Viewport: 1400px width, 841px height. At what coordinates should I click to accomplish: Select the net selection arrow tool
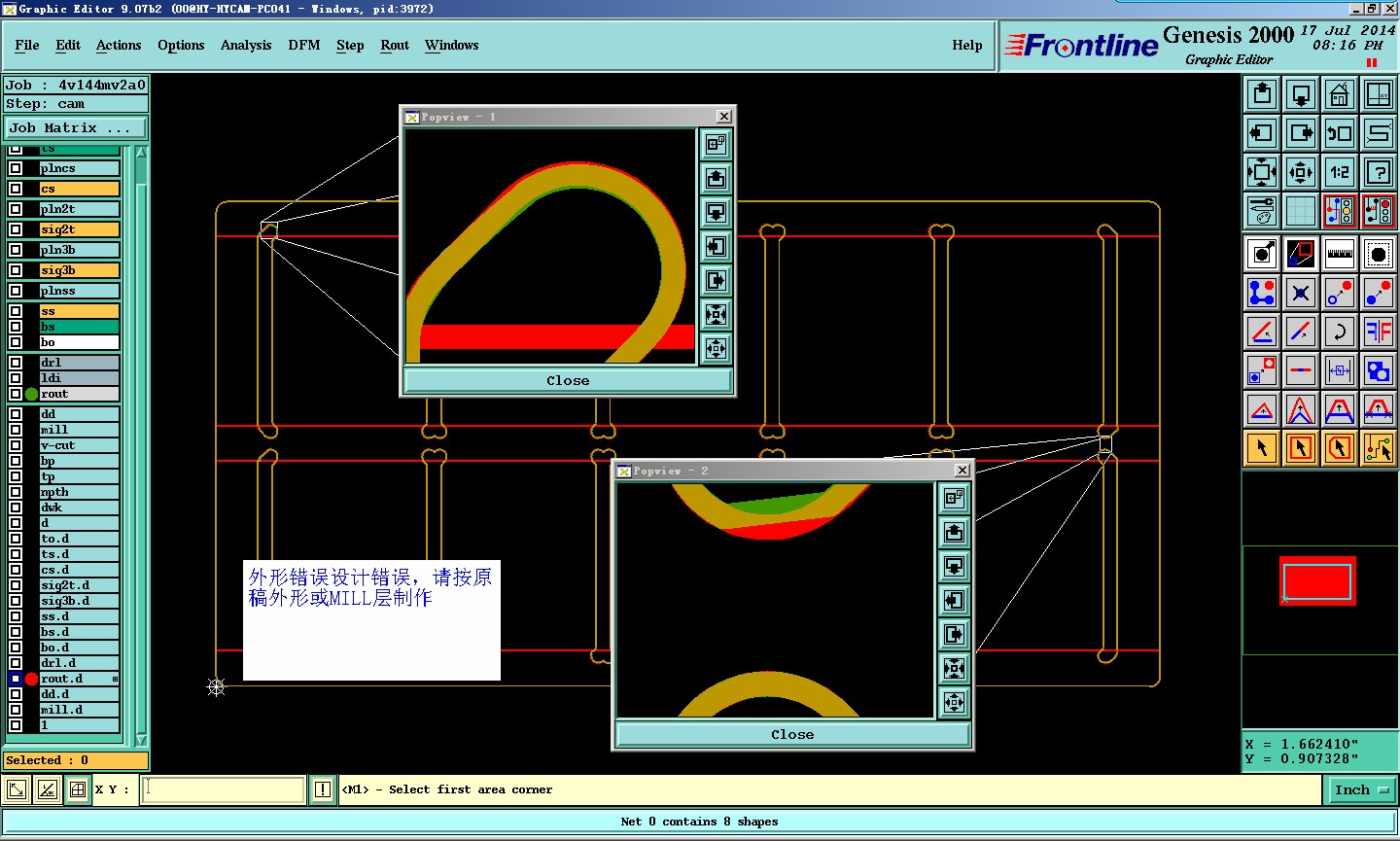pos(1379,448)
